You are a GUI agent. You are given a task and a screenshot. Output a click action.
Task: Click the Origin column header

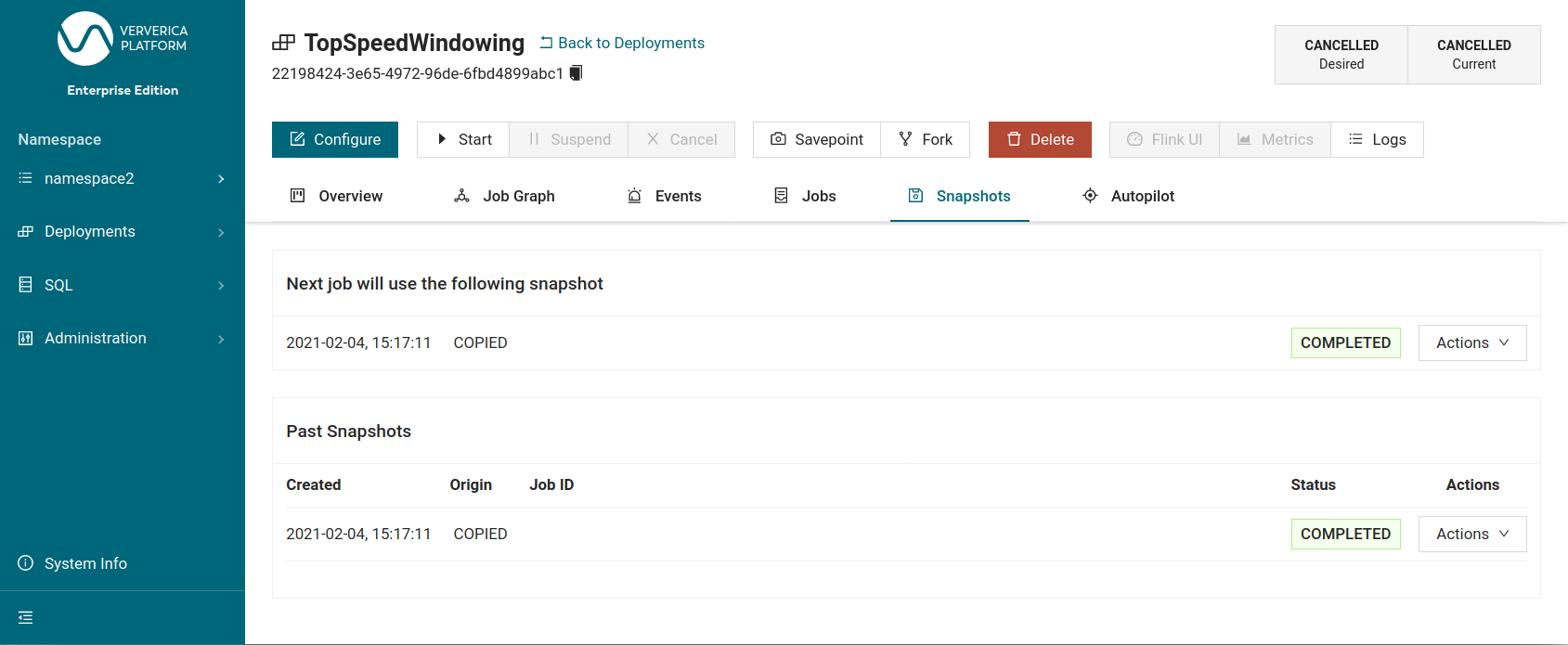click(x=471, y=484)
